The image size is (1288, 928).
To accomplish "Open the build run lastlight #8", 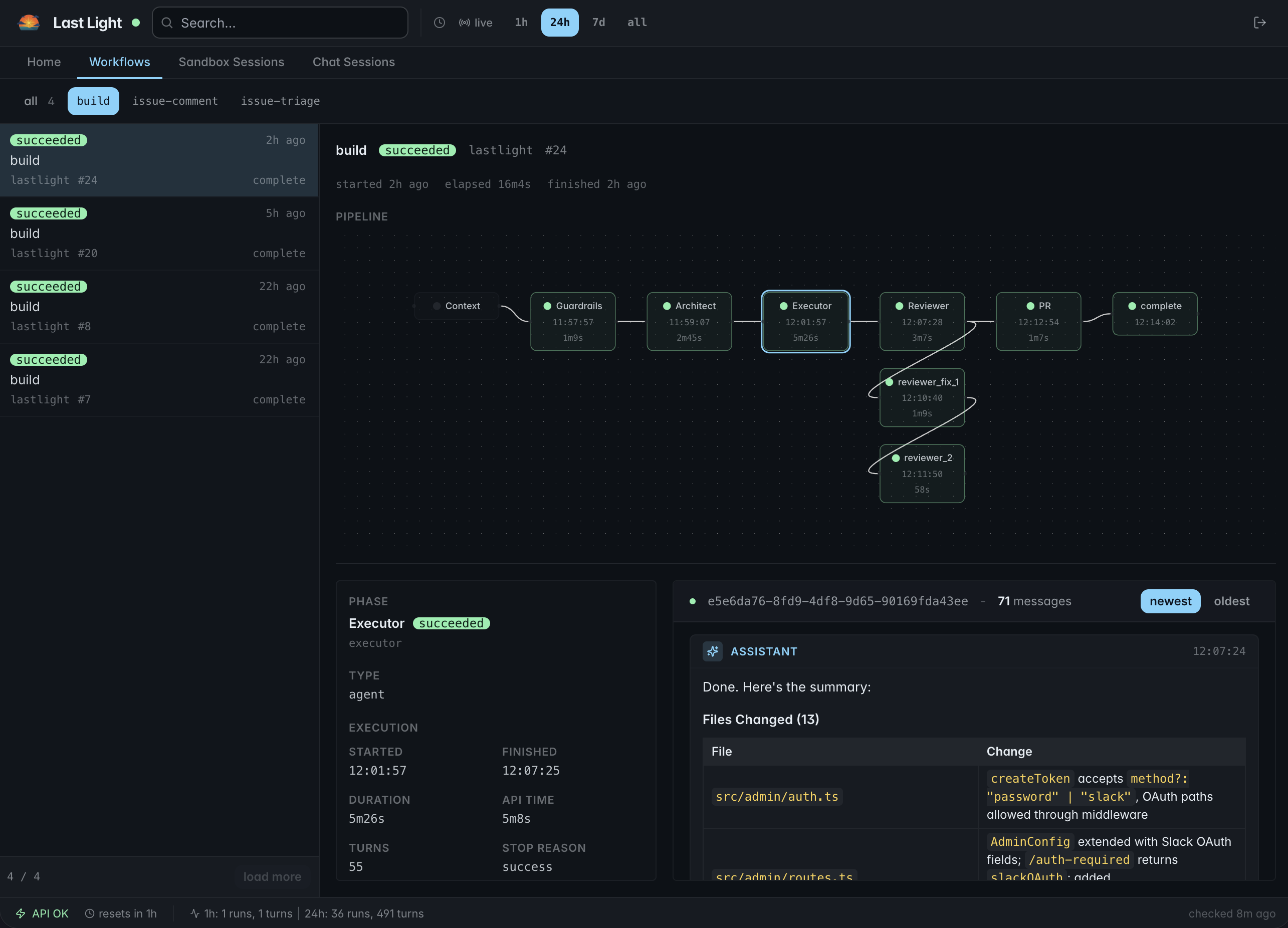I will point(159,307).
